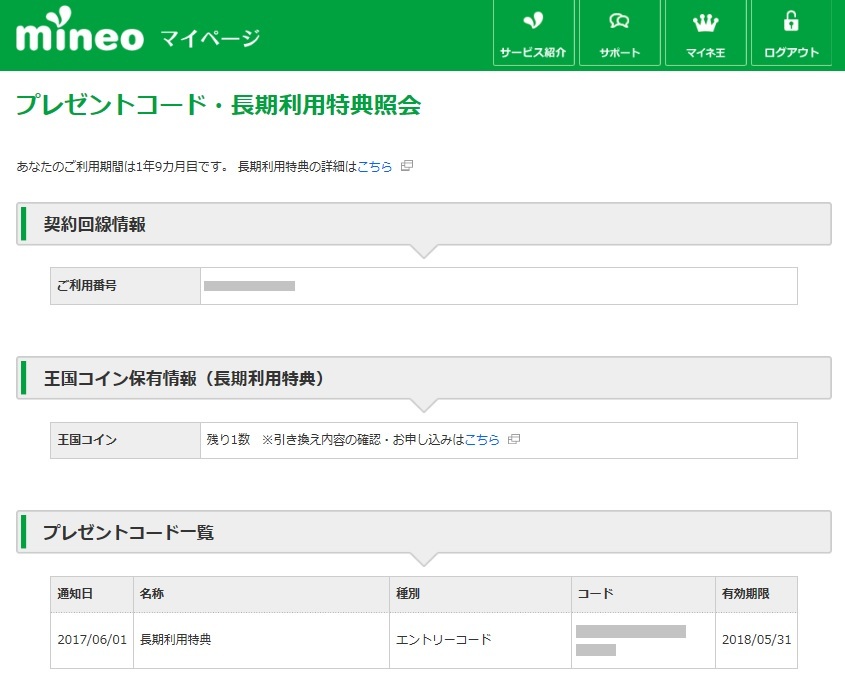Screen dimensions: 845x681
Task: Select the 王国コイン保有情報 section header
Action: [x=183, y=378]
